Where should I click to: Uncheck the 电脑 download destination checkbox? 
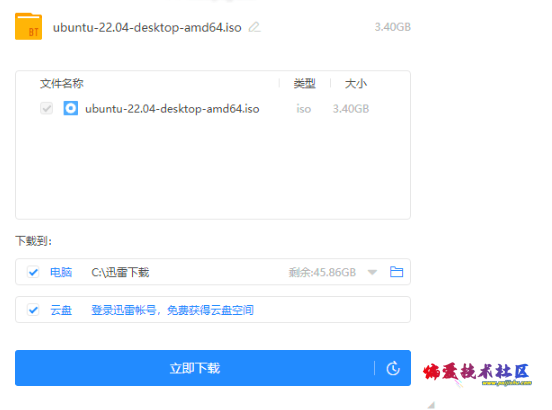[x=33, y=272]
